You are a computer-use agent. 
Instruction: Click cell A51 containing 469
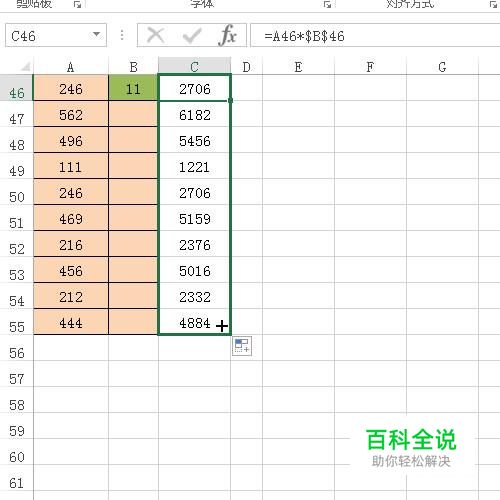pyautogui.click(x=71, y=218)
